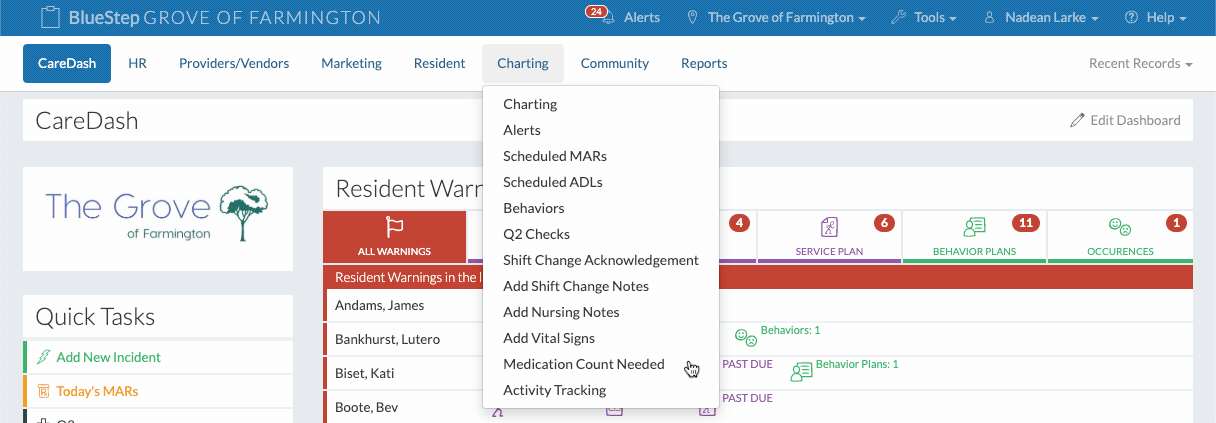This screenshot has height=423, width=1216.
Task: Select Add Vital Signs menu entry
Action: (x=548, y=338)
